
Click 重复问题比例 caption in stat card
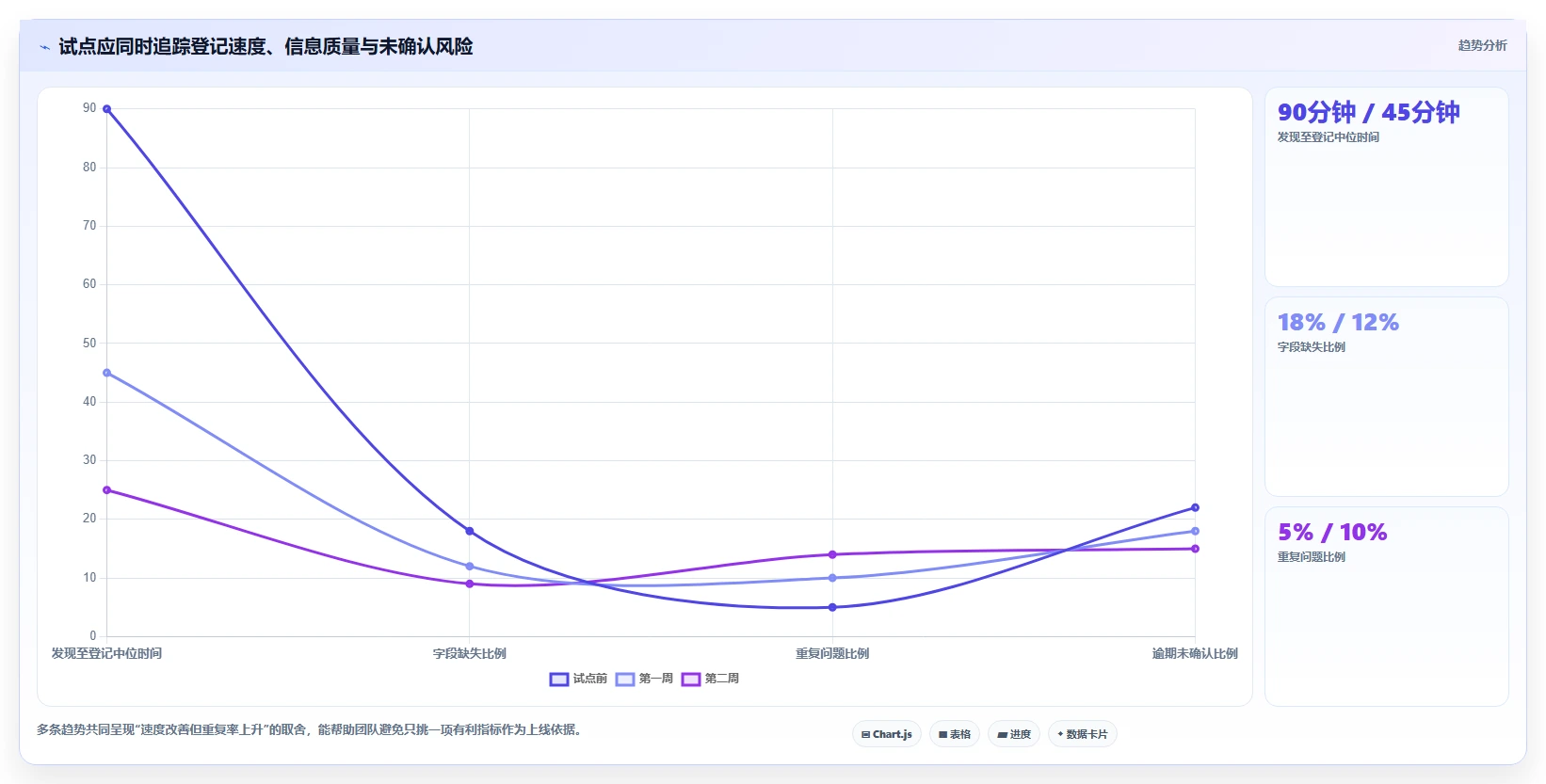(x=1311, y=557)
